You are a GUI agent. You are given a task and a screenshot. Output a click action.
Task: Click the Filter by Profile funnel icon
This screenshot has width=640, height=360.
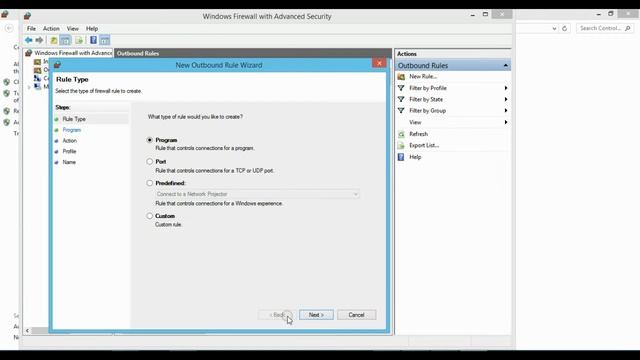(401, 88)
